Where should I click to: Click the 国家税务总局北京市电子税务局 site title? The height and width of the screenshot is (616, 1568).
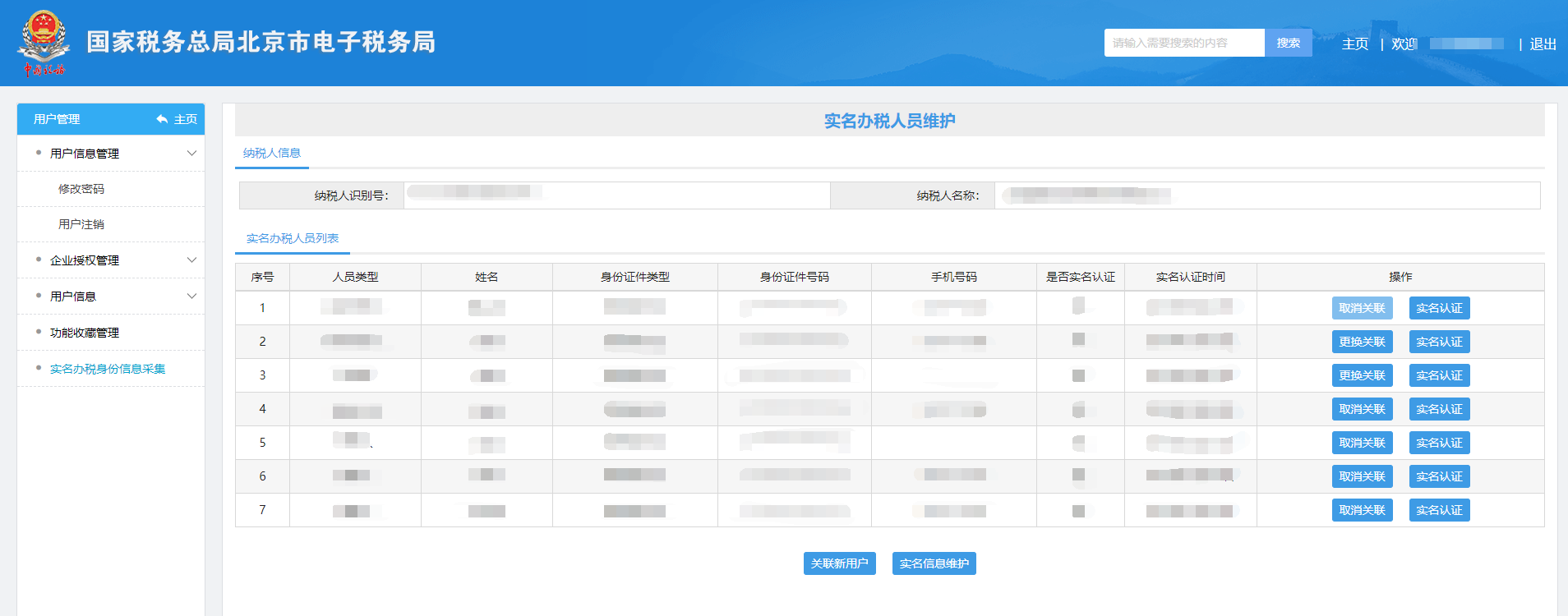[x=261, y=42]
